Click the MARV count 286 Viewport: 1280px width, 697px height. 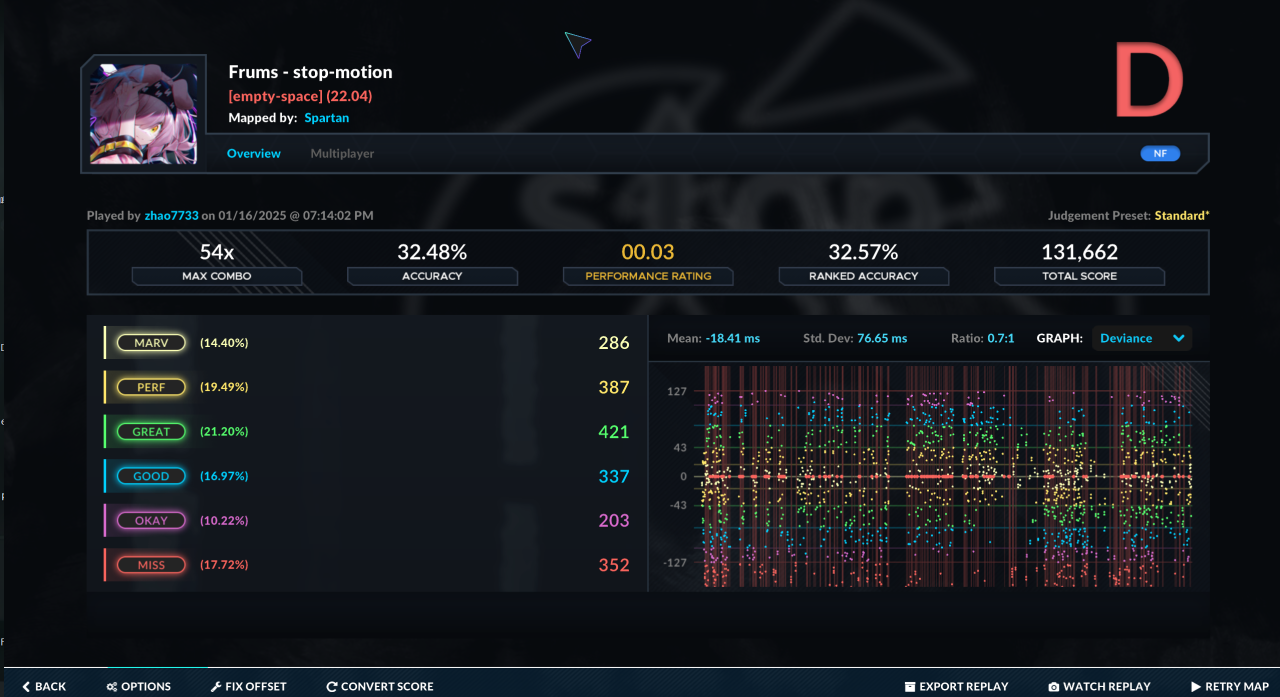click(614, 343)
